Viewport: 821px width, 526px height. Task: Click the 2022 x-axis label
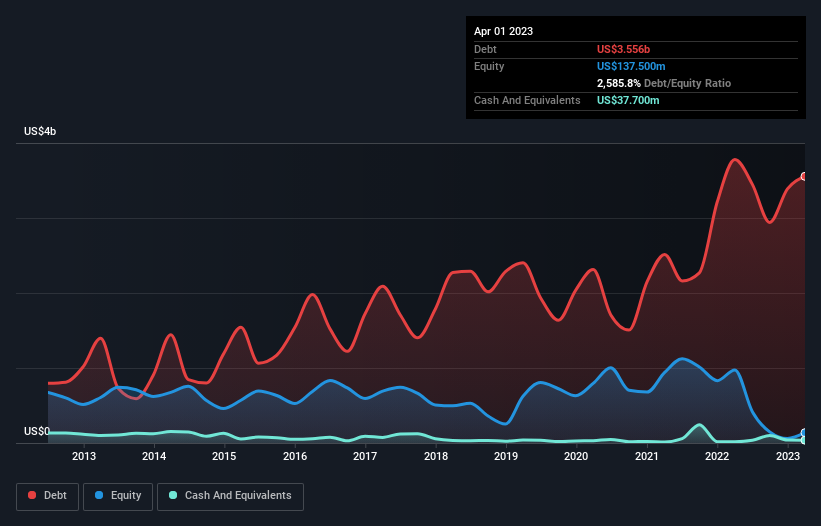pos(717,456)
